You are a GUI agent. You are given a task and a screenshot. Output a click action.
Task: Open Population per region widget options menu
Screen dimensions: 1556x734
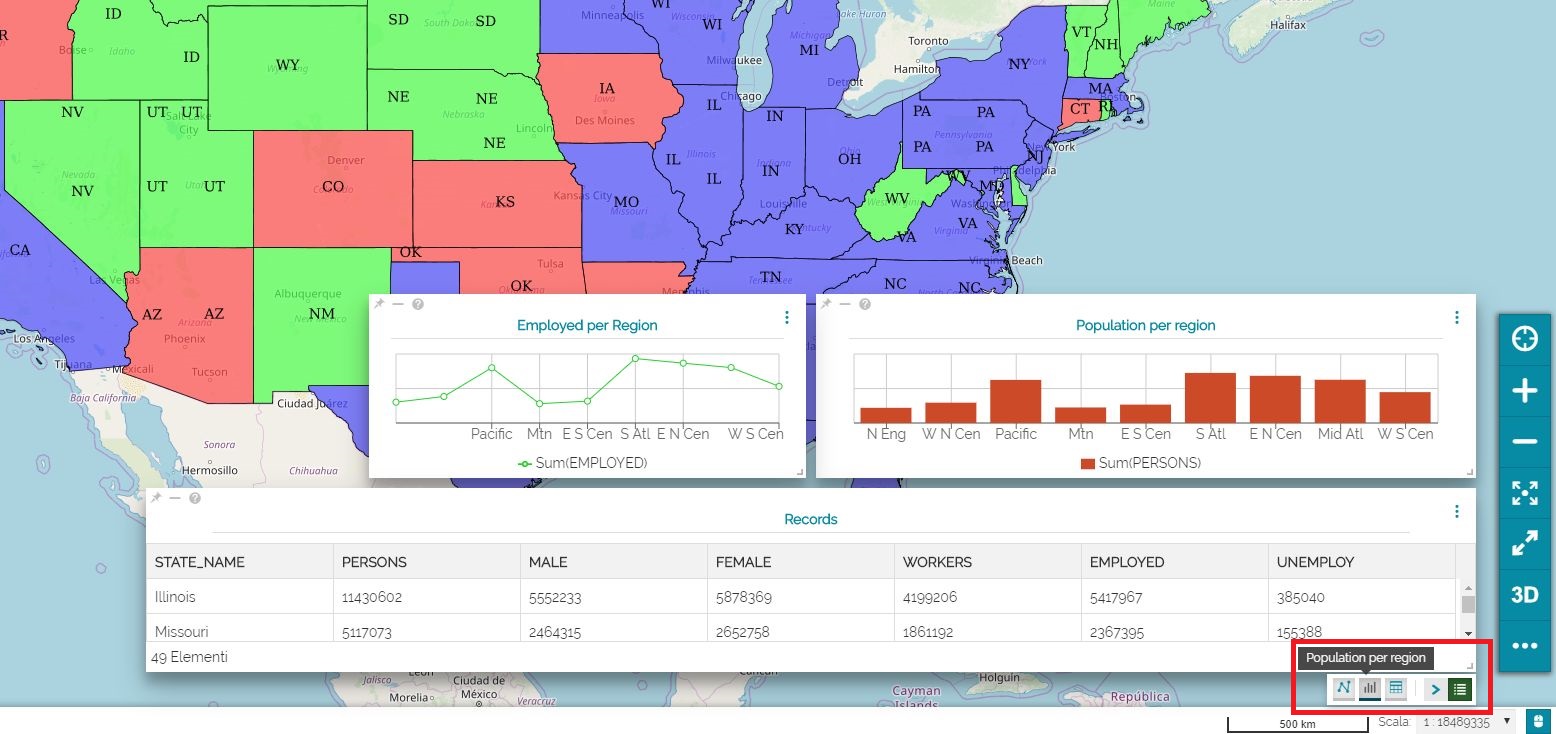tap(1457, 318)
